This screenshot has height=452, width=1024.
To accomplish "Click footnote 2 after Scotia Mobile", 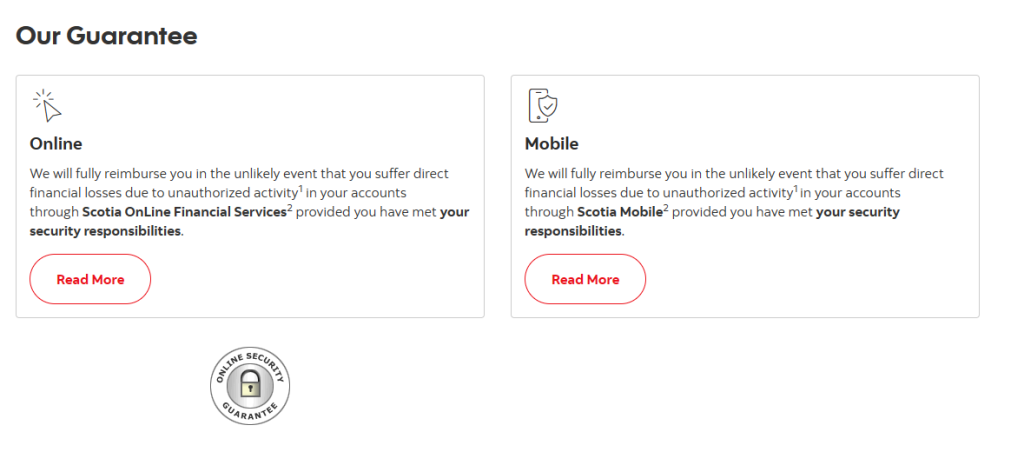I will click(x=666, y=208).
